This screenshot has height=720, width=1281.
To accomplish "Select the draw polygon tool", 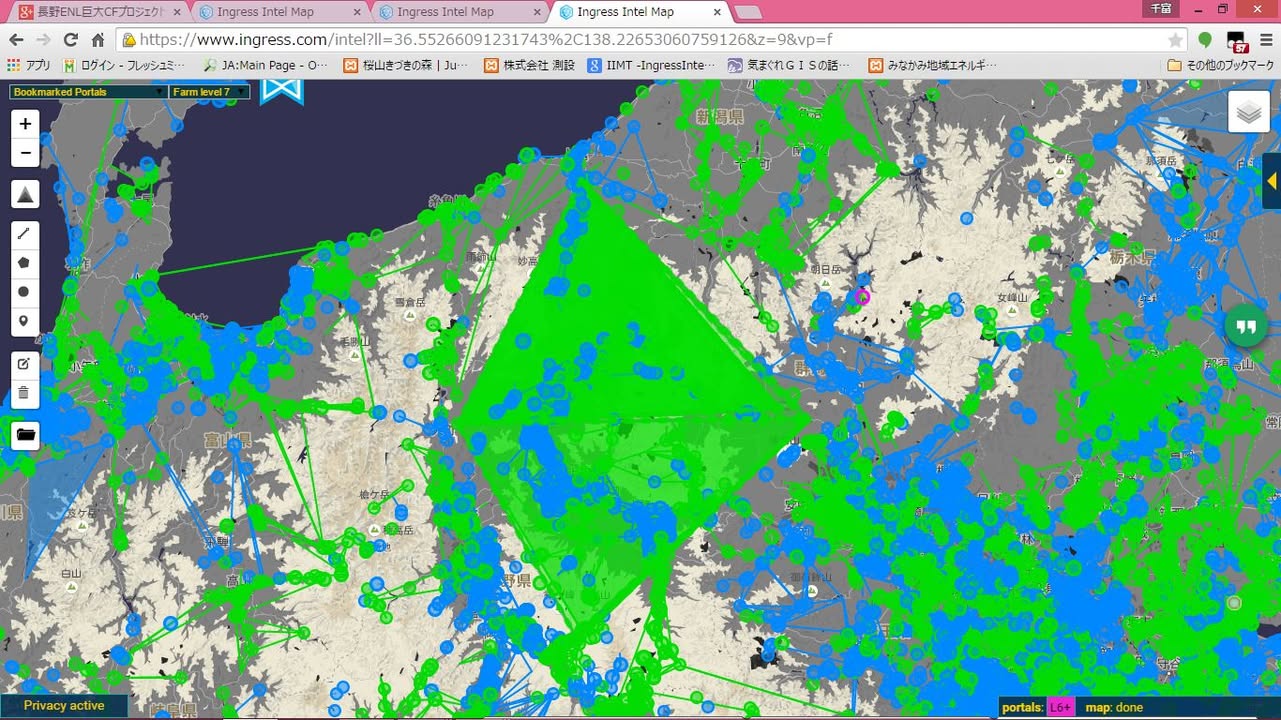I will [x=25, y=263].
